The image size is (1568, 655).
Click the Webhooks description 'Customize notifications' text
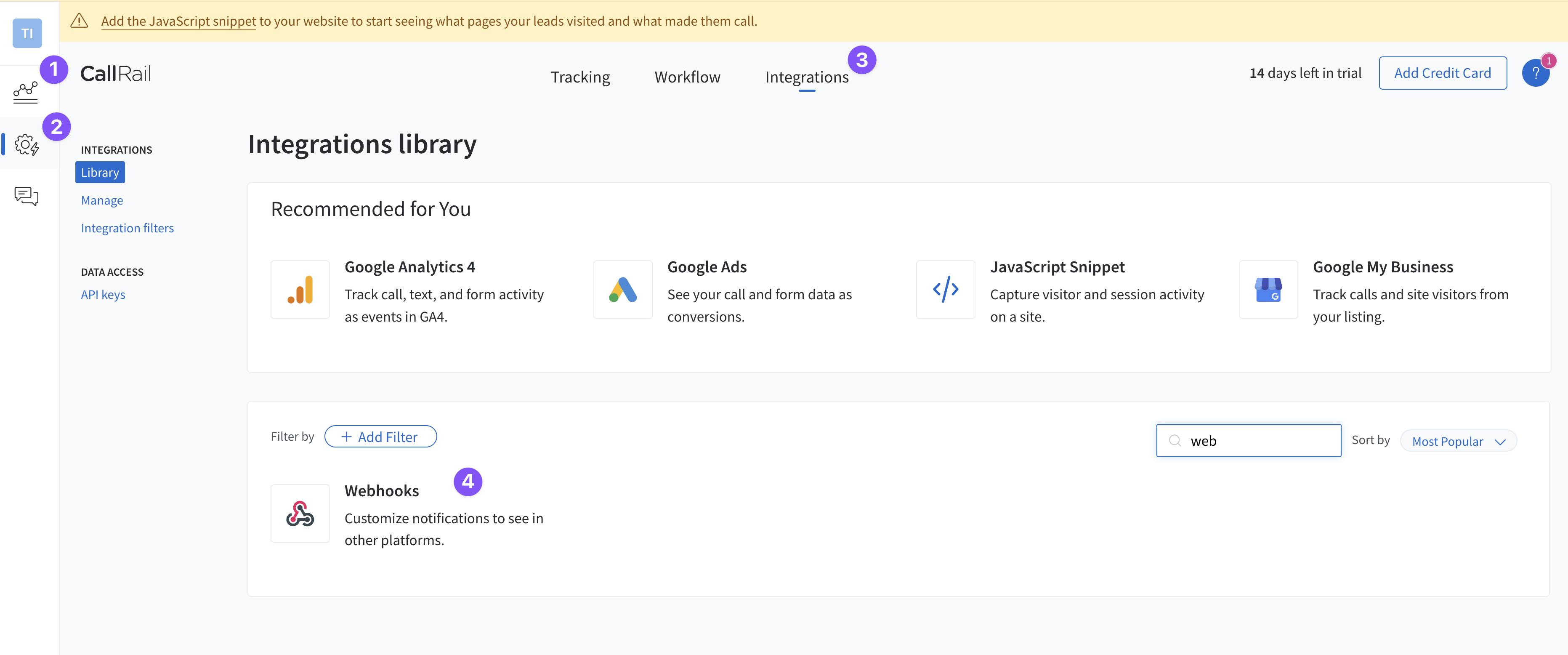[444, 529]
